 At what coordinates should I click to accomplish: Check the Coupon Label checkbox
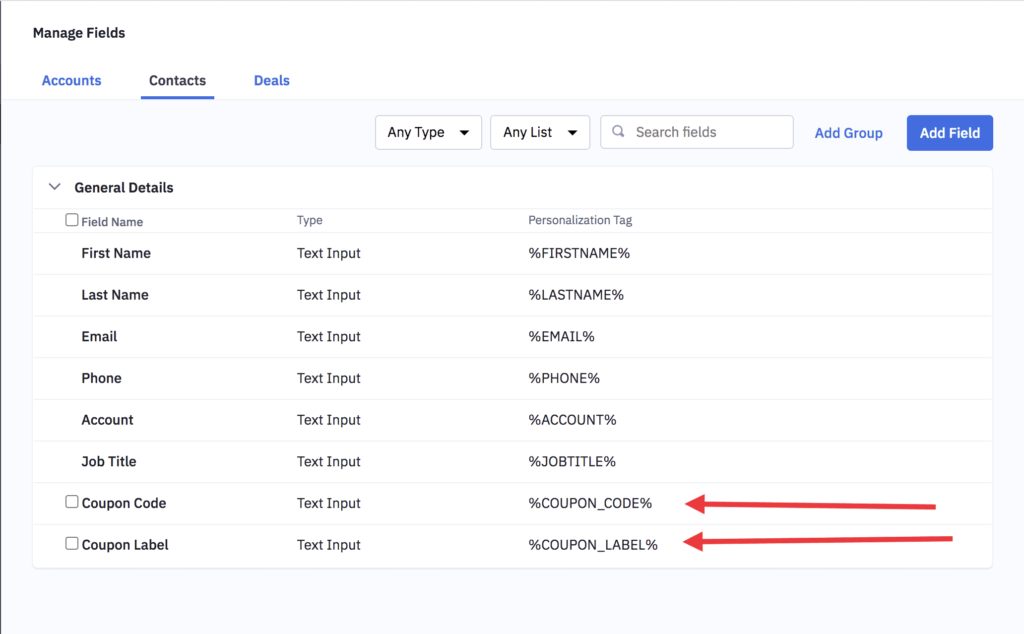point(71,544)
